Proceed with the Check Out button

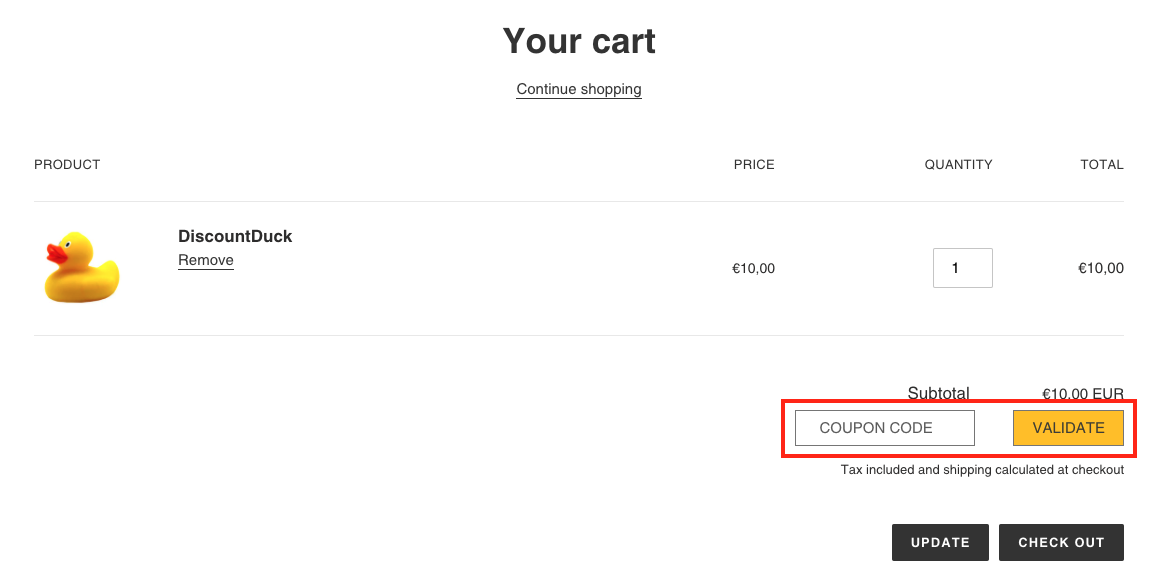click(1061, 542)
